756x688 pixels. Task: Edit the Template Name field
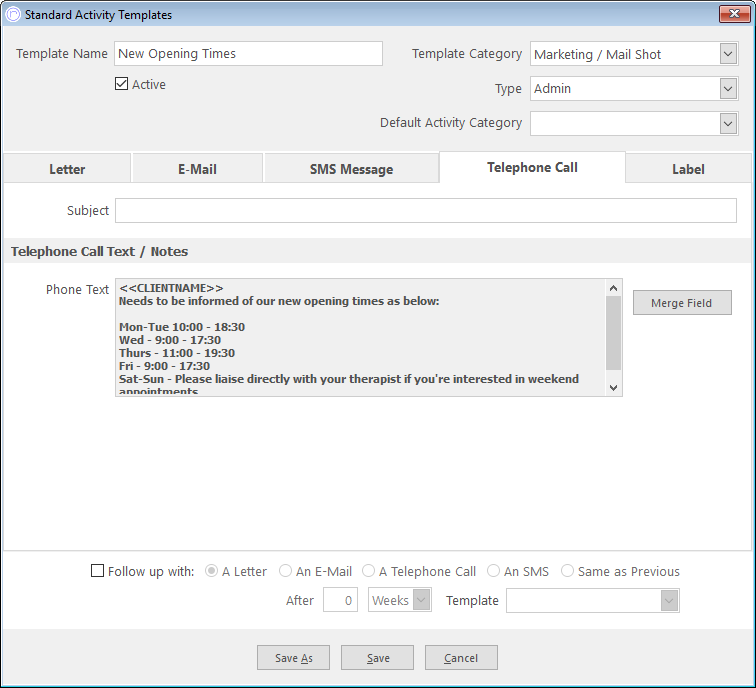[248, 54]
